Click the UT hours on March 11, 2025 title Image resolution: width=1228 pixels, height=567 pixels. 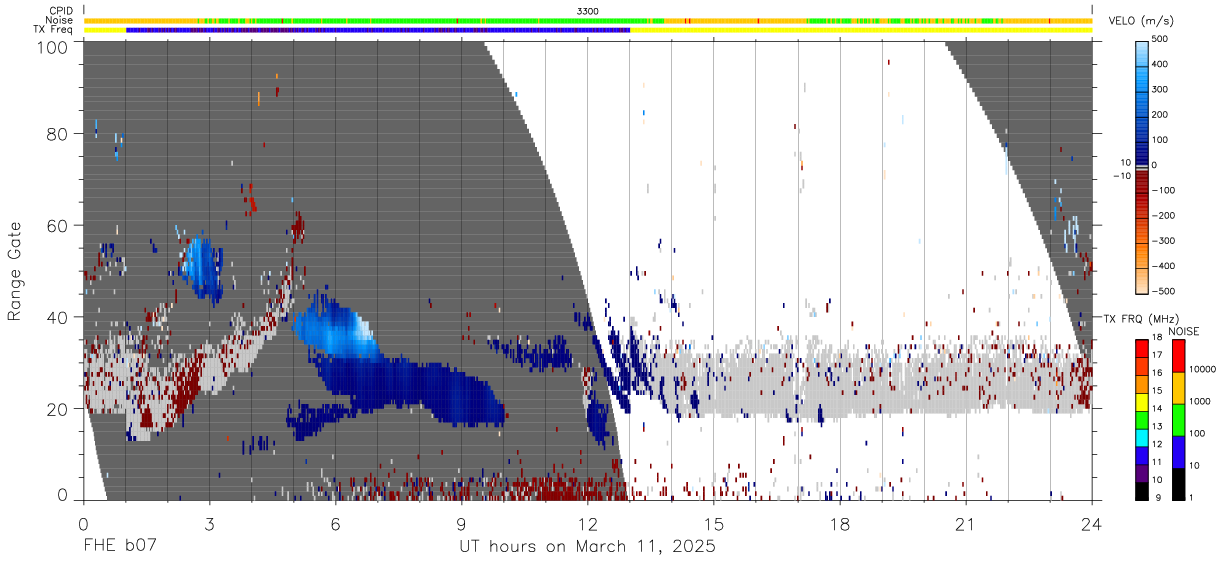coord(587,548)
